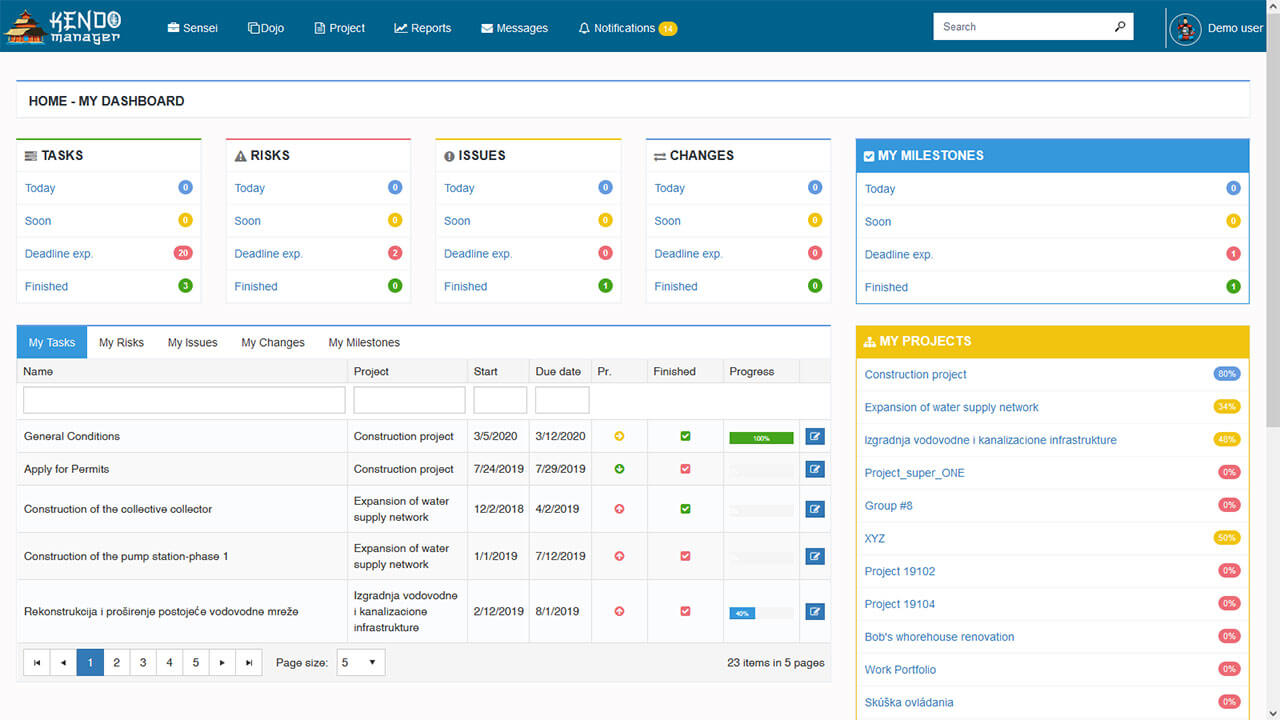Image resolution: width=1280 pixels, height=720 pixels.
Task: Go to next page of tasks
Action: click(x=222, y=662)
